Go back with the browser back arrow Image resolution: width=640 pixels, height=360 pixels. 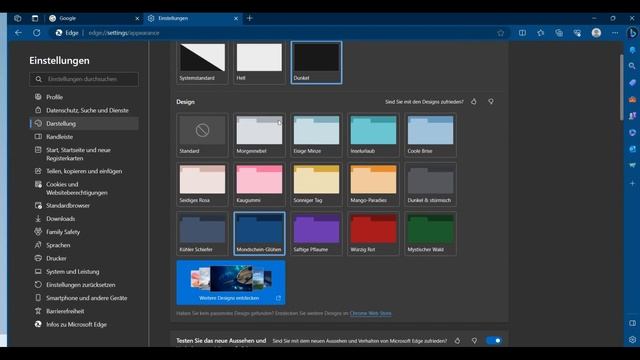18,33
